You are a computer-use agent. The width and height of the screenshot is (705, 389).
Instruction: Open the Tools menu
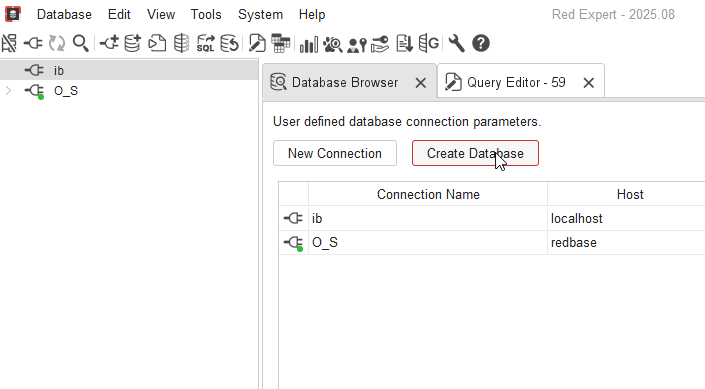(x=206, y=14)
